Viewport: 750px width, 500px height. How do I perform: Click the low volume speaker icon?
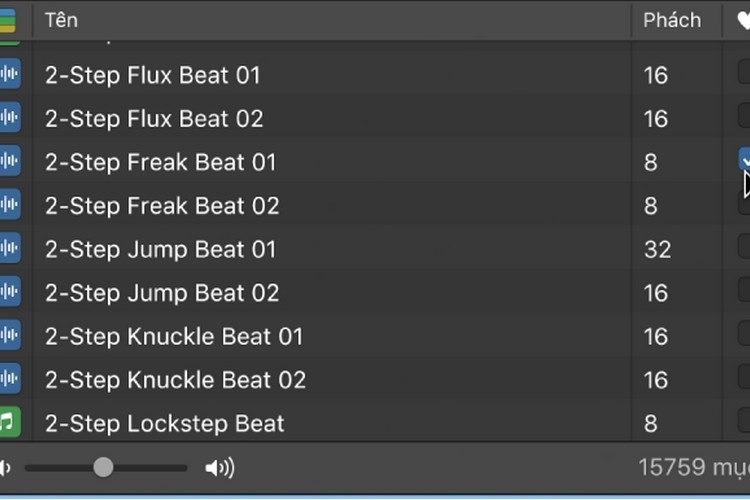coord(5,467)
